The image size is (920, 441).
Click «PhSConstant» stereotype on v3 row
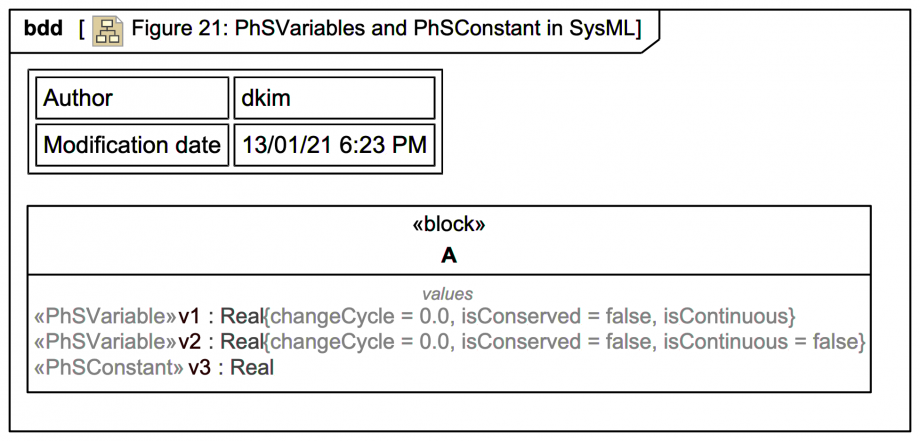coord(109,367)
